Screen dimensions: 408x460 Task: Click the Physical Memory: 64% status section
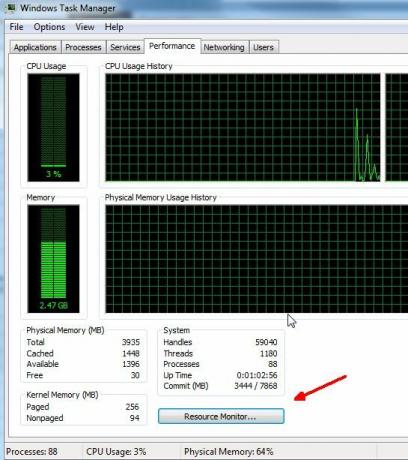(229, 452)
